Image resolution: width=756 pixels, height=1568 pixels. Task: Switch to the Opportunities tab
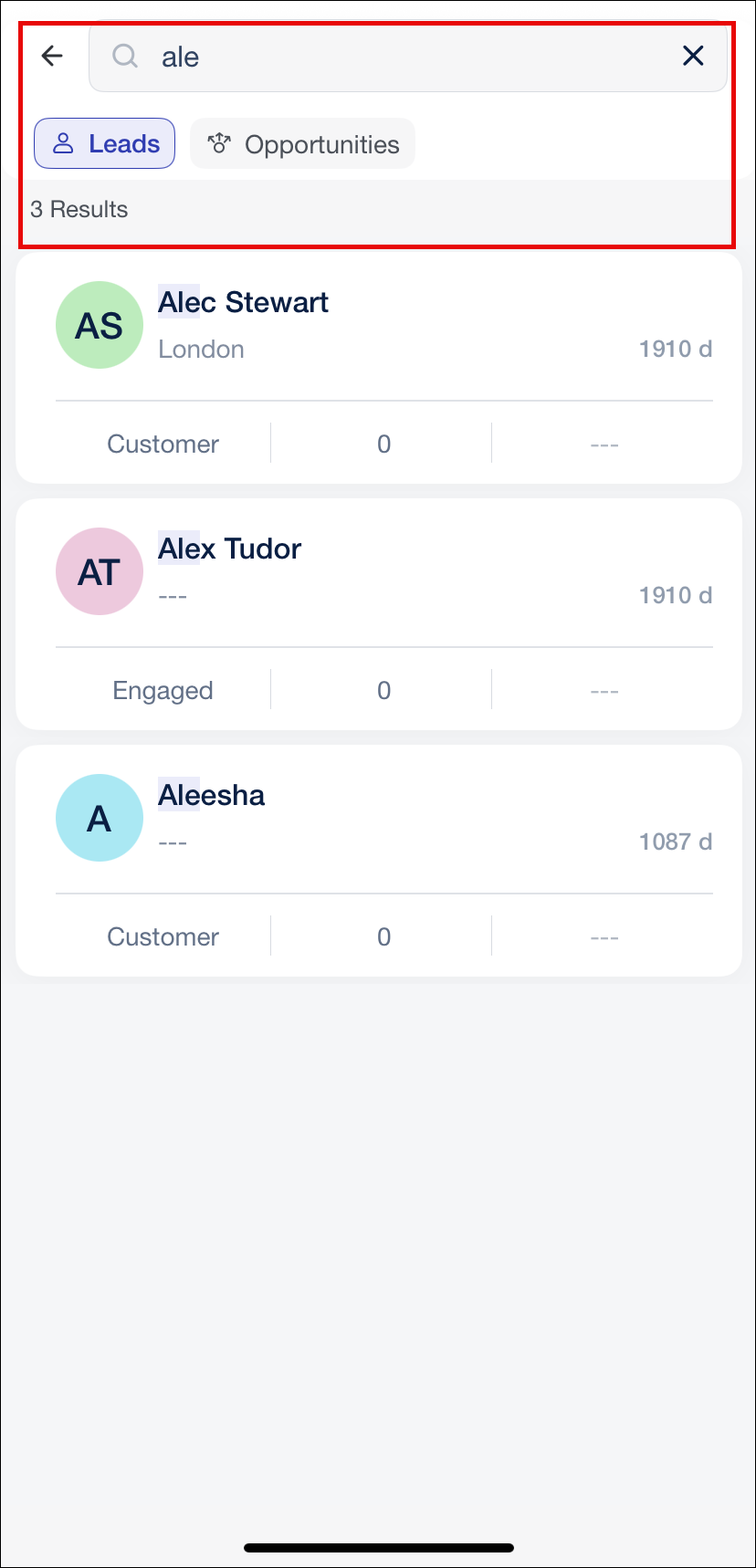(x=302, y=143)
